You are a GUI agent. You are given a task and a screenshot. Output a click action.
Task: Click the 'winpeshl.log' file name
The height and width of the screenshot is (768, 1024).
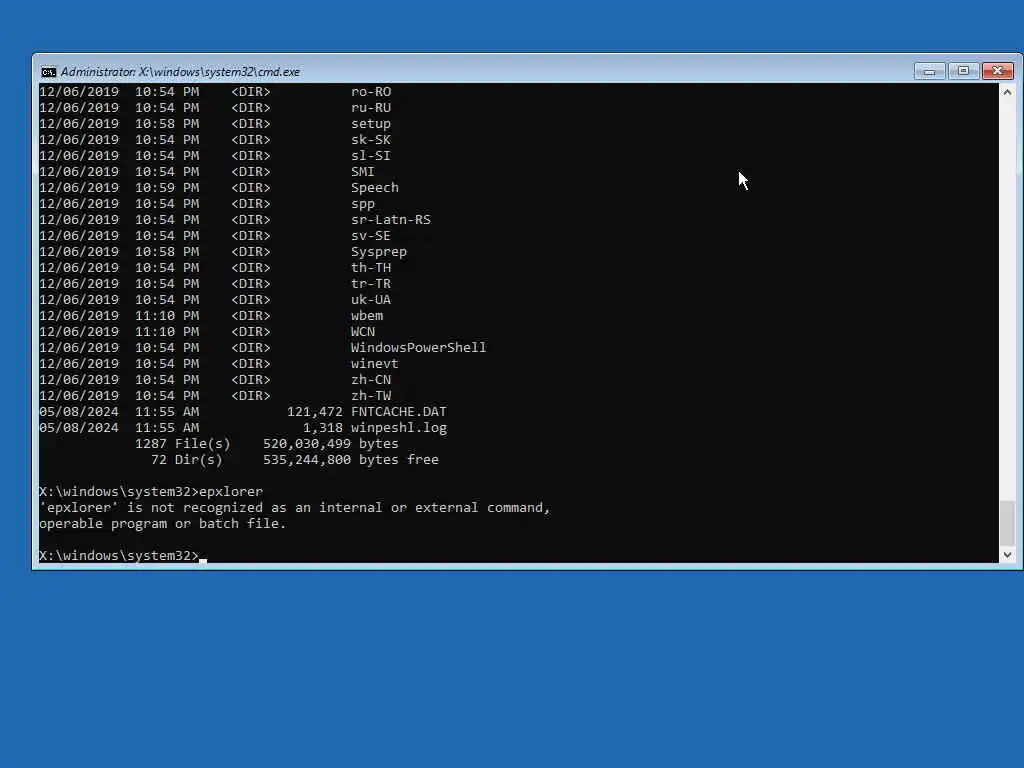tap(399, 428)
